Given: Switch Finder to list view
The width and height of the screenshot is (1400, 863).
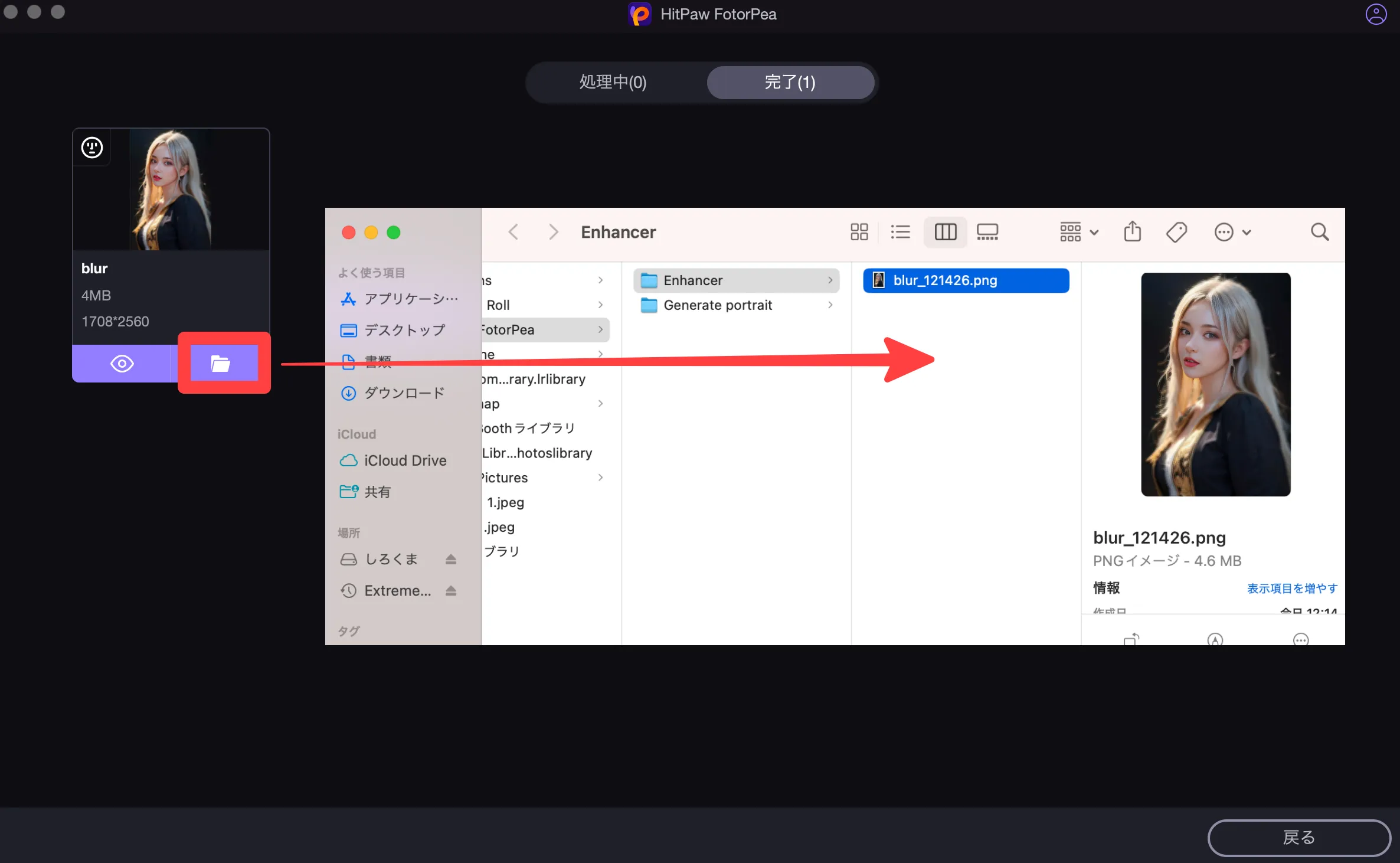Looking at the screenshot, I should tap(901, 232).
